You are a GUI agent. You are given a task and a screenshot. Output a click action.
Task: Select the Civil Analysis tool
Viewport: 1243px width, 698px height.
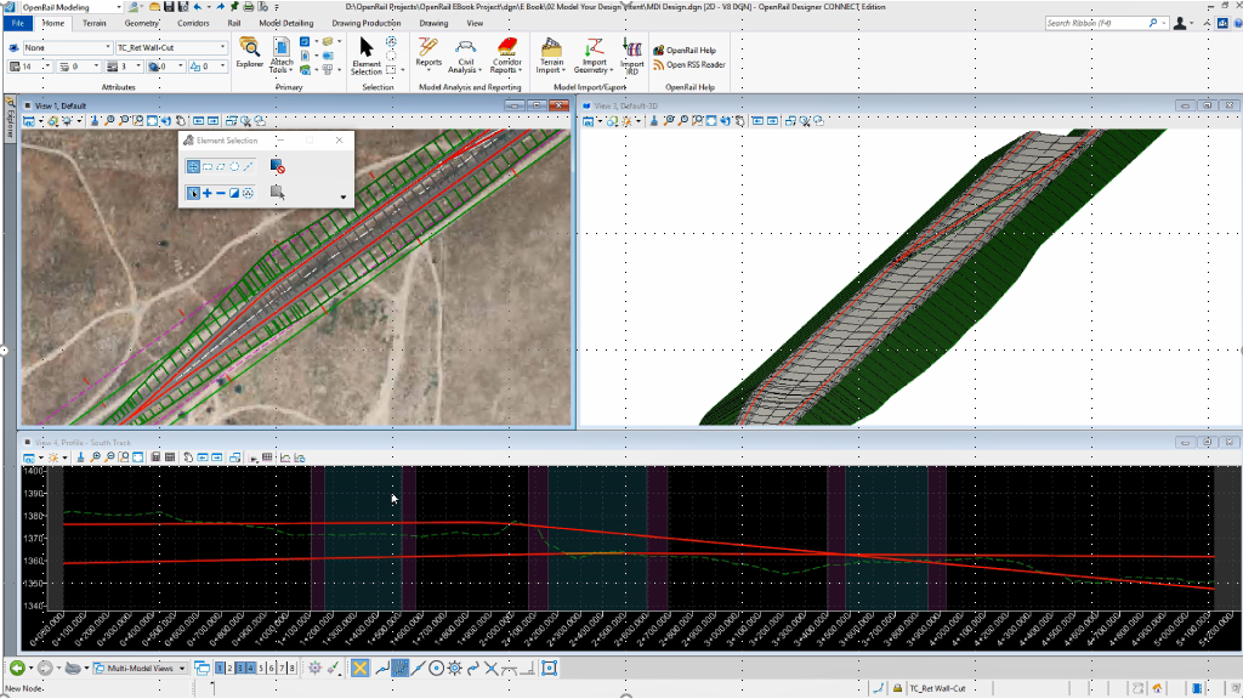click(x=464, y=55)
